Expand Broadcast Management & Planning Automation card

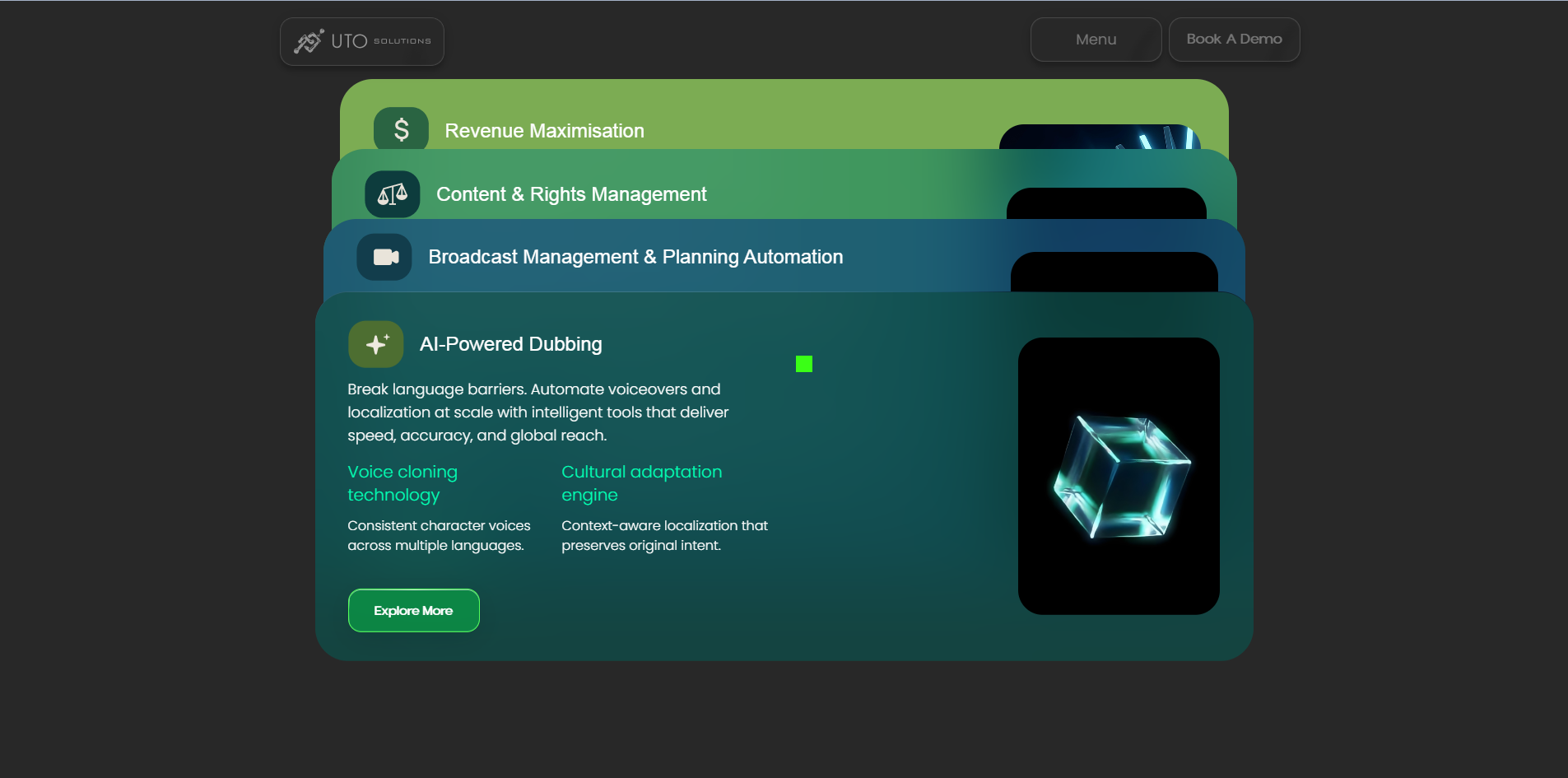coord(635,257)
